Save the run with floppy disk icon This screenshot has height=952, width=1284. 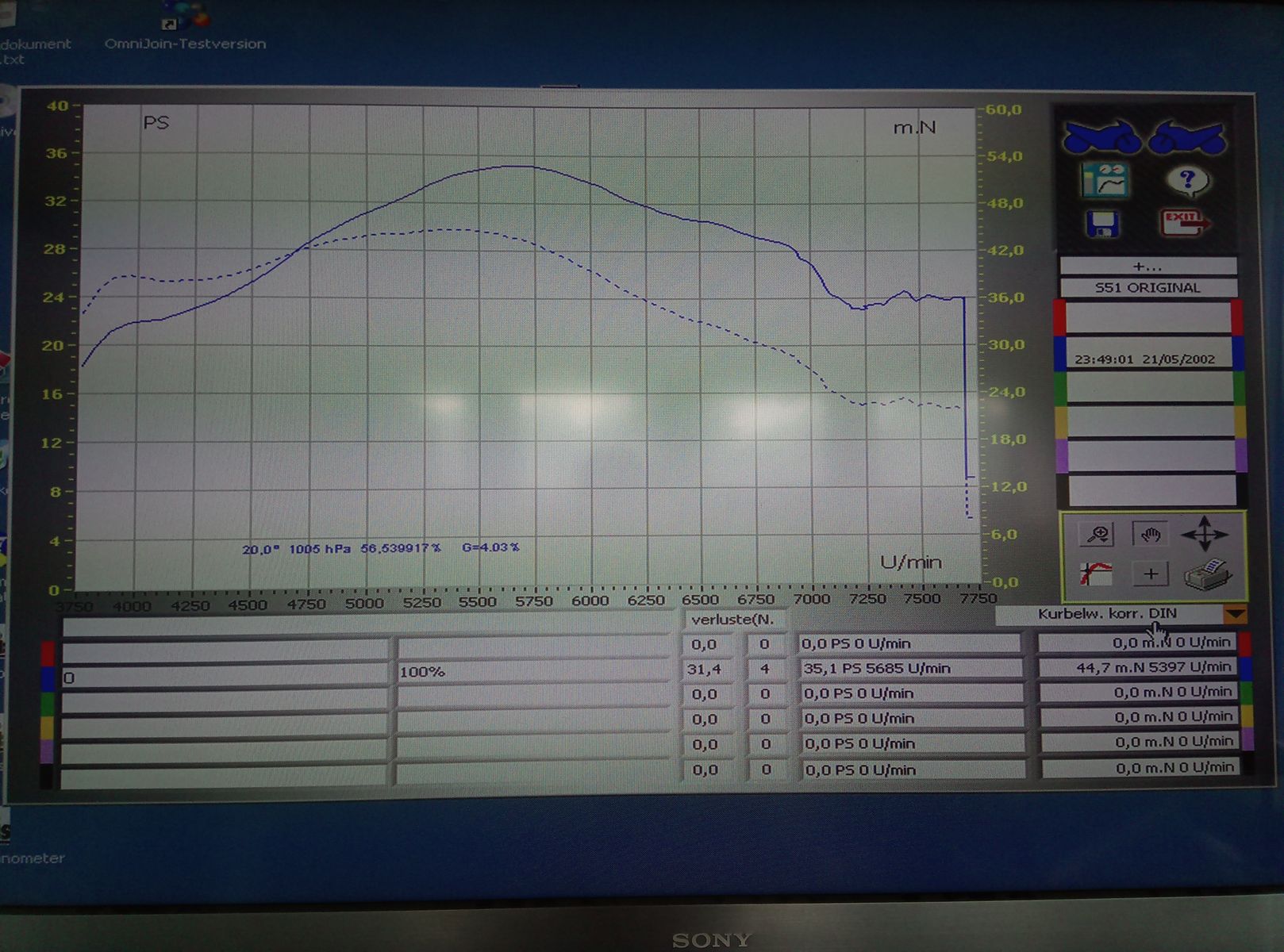pos(1101,225)
